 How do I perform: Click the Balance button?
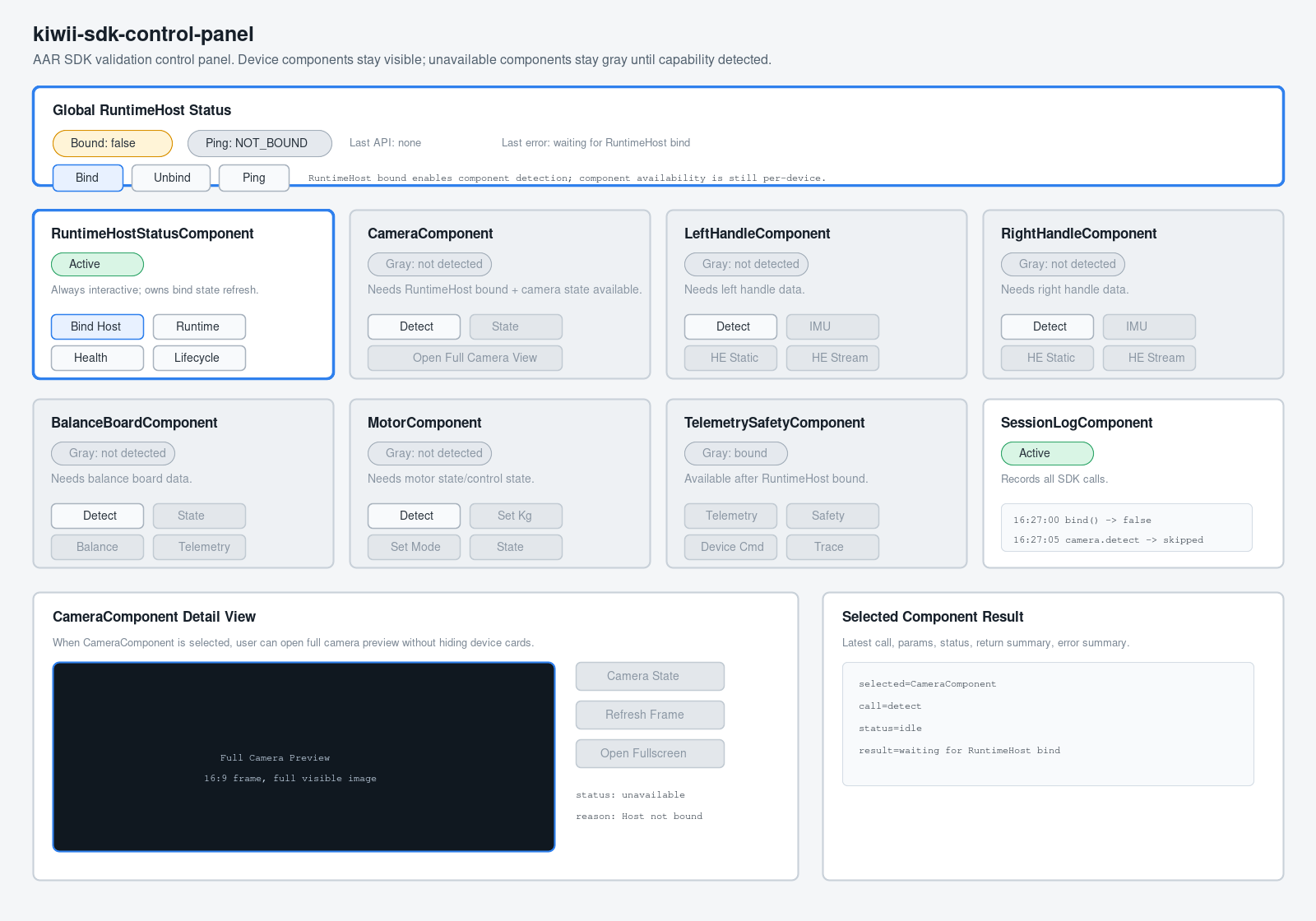pyautogui.click(x=97, y=547)
